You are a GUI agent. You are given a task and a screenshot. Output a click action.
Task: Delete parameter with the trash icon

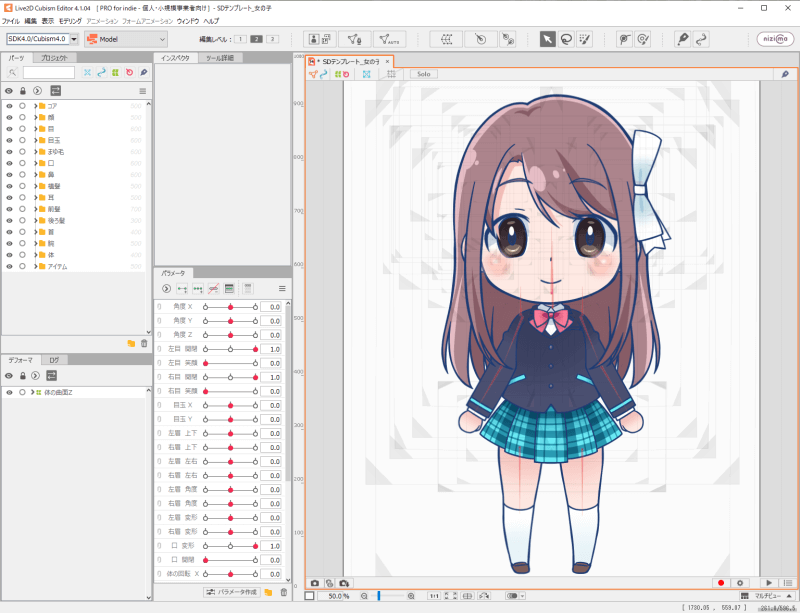(284, 592)
